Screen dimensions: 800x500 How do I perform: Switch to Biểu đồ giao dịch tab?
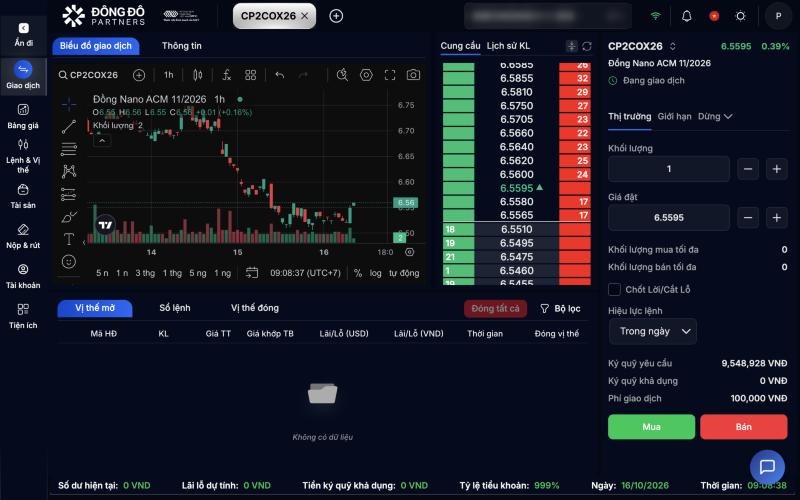[x=96, y=46]
